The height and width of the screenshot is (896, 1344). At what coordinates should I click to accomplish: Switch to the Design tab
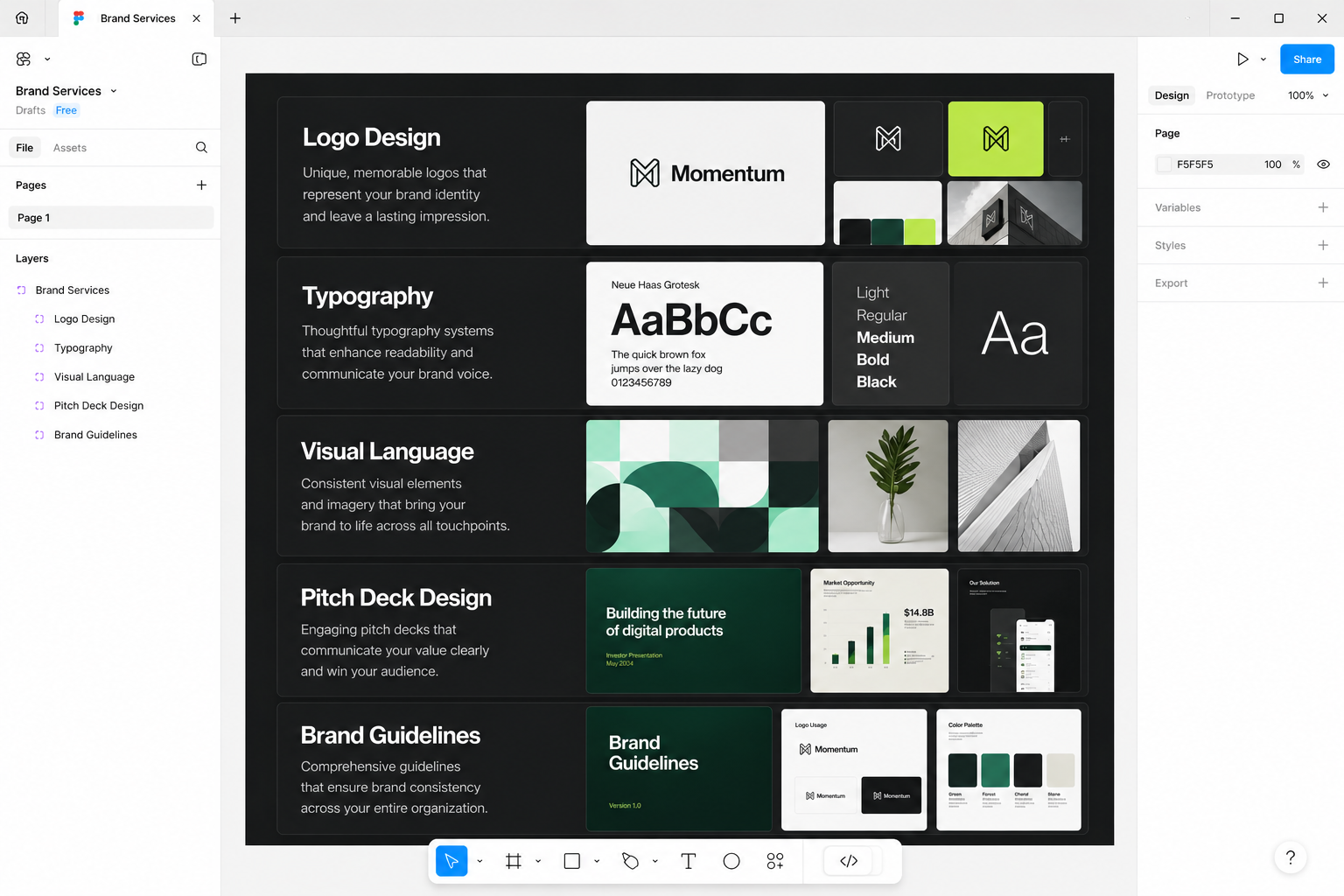point(1172,95)
